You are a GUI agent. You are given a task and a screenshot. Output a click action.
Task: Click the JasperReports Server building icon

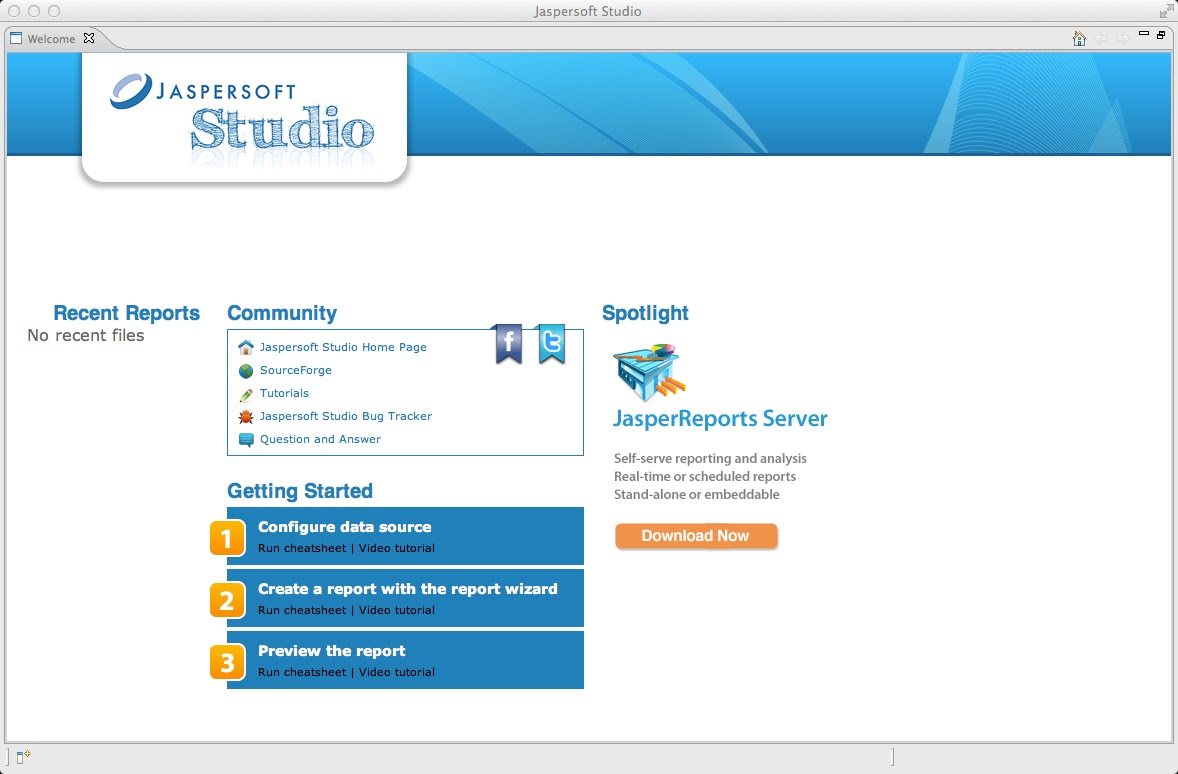tap(649, 372)
